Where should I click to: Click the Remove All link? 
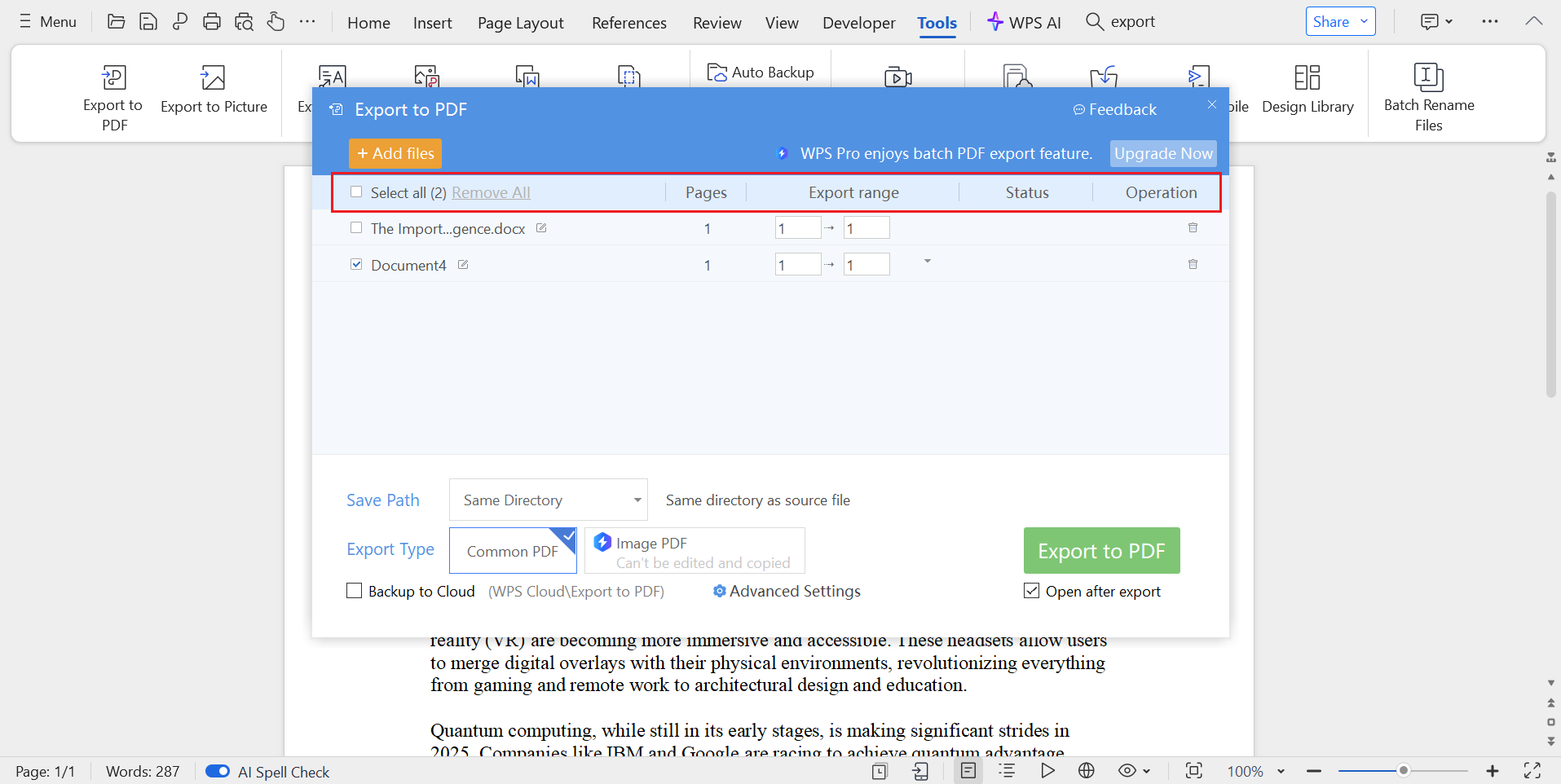[x=491, y=192]
